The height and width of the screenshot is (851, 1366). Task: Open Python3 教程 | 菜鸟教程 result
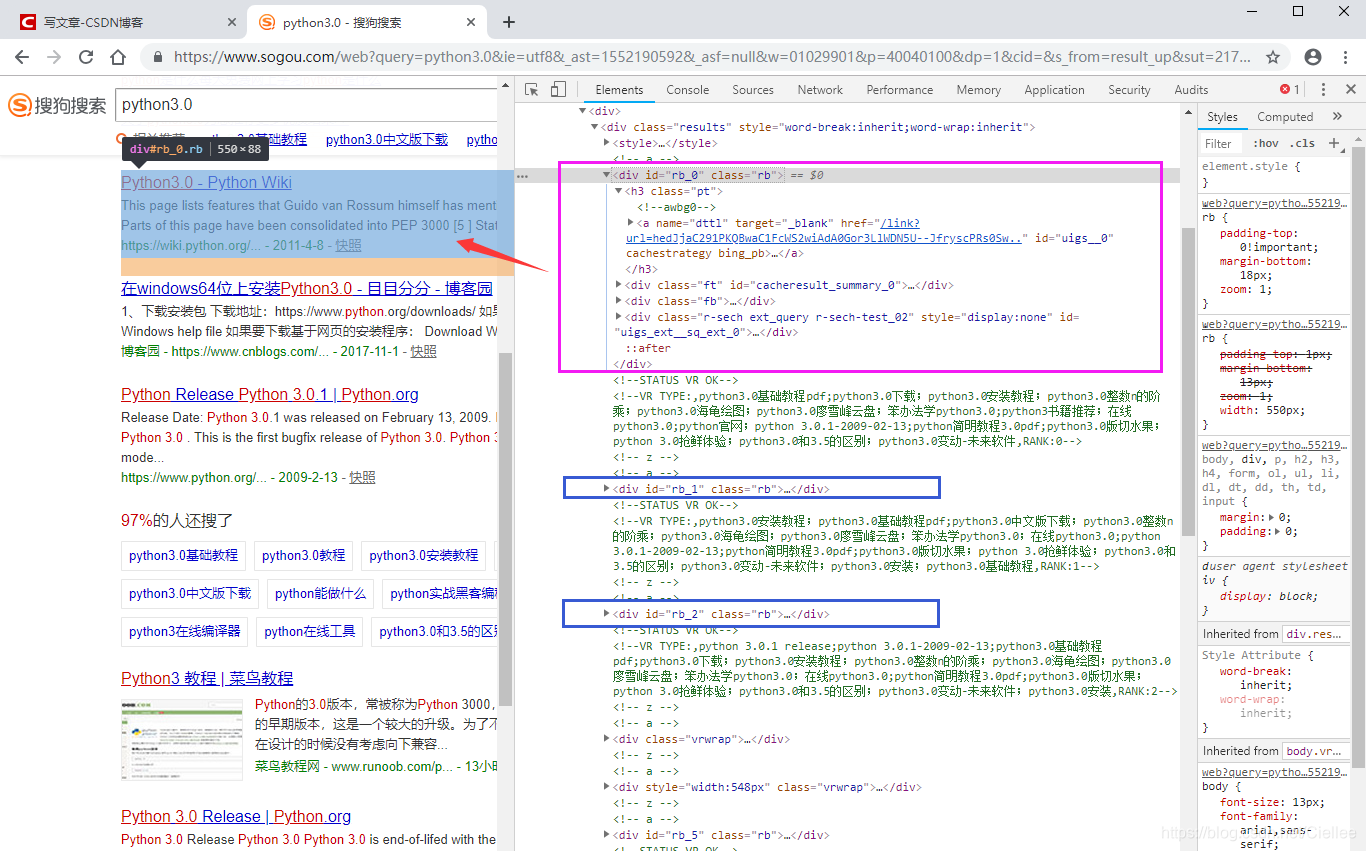point(207,678)
